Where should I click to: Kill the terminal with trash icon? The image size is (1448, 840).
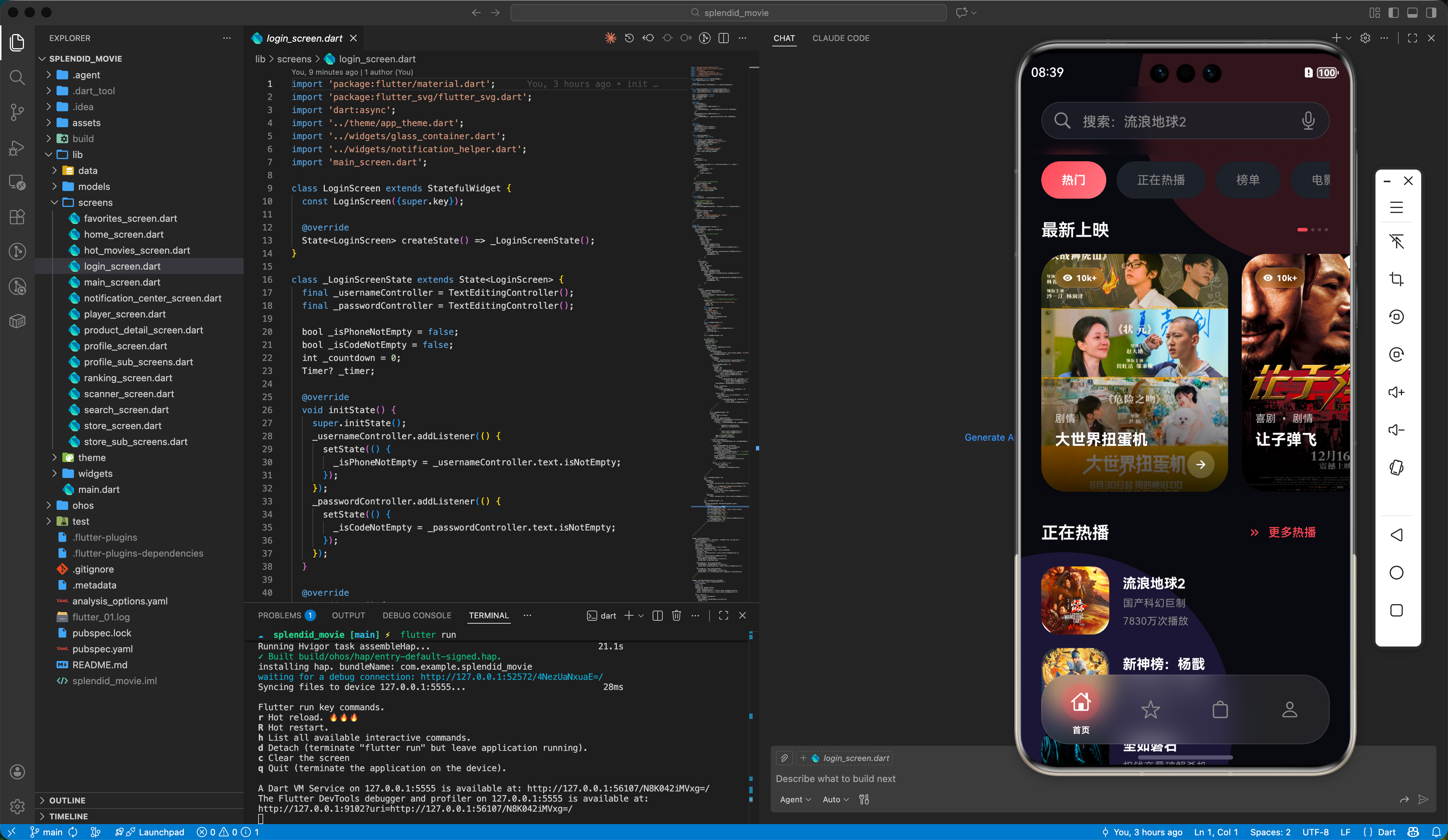[x=676, y=615]
